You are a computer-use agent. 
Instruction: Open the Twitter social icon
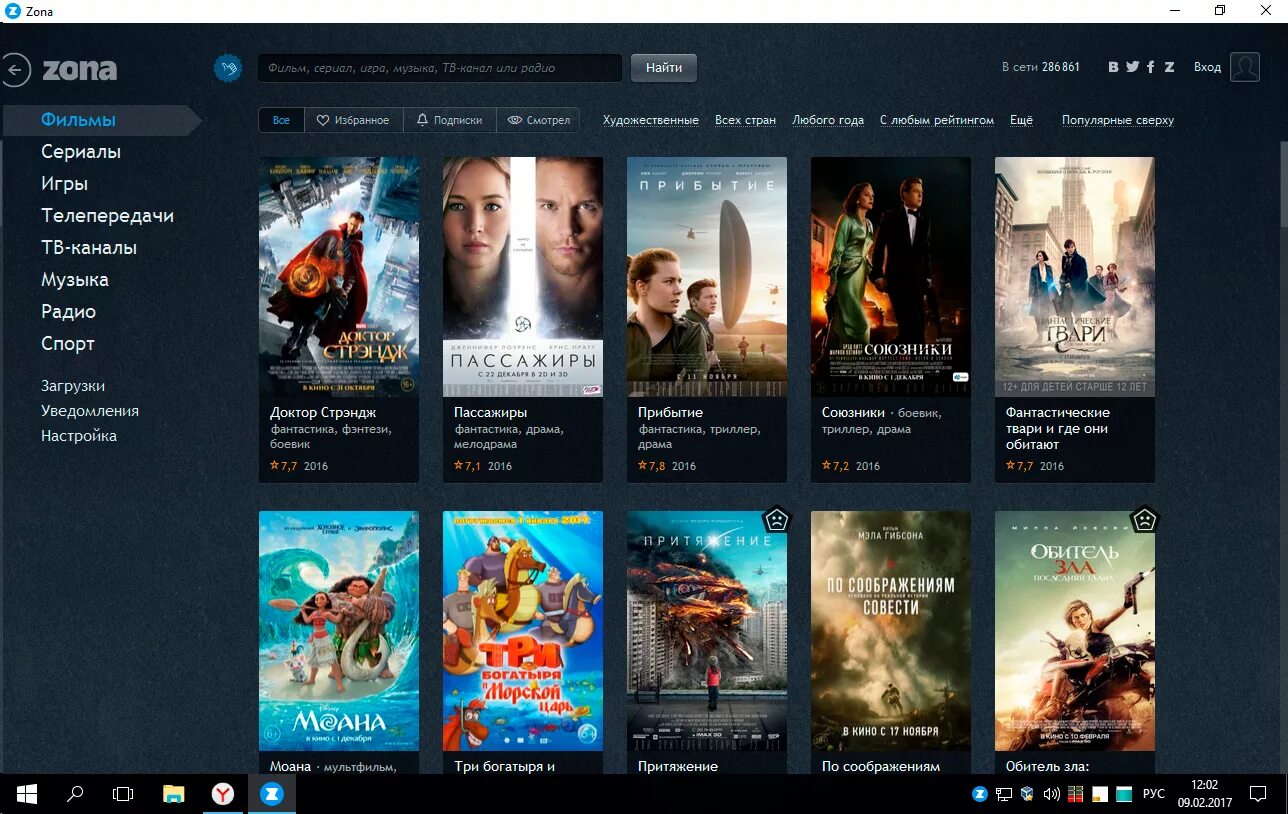(x=1132, y=67)
